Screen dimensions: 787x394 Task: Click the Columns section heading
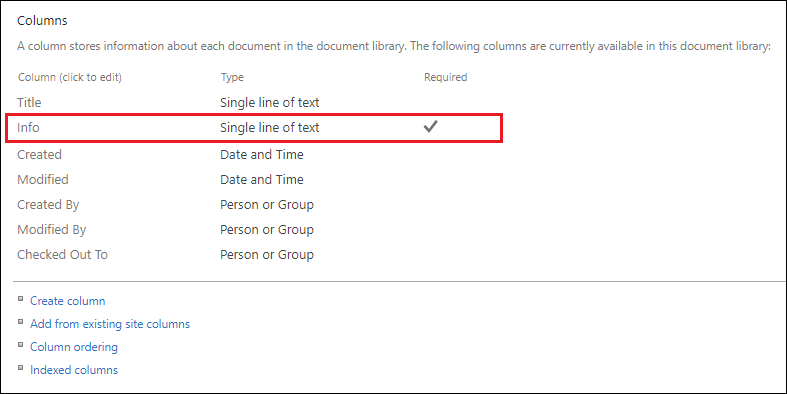(42, 21)
